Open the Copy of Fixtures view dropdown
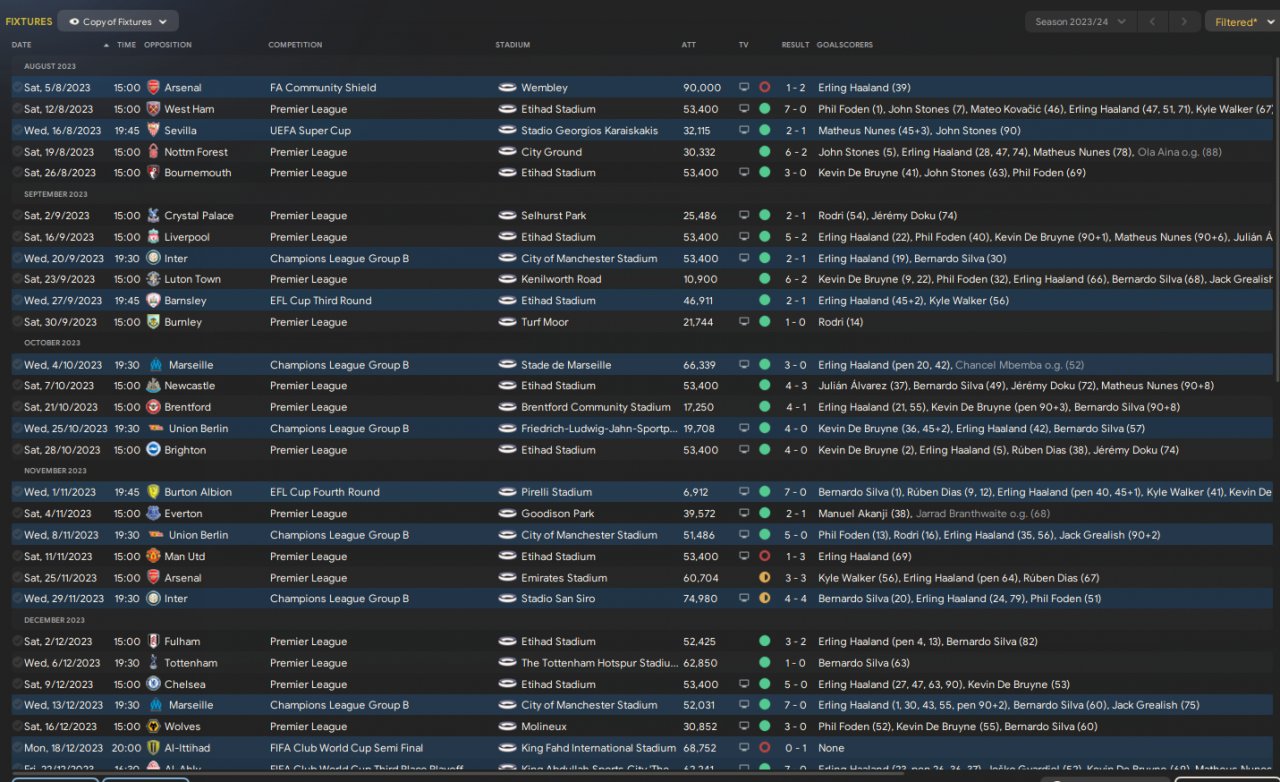1280x782 pixels. pyautogui.click(x=118, y=21)
